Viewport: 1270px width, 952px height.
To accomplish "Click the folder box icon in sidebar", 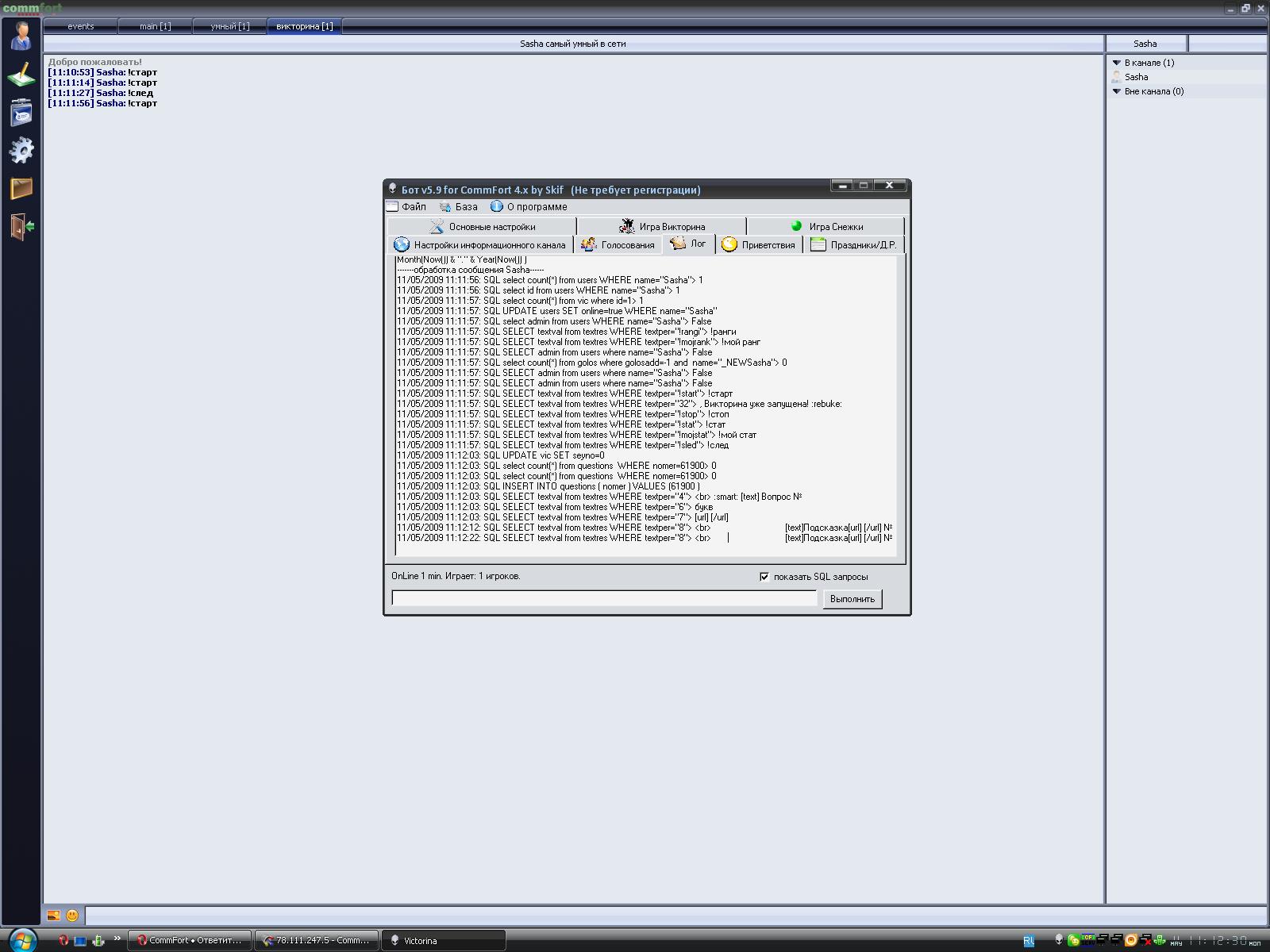I will (21, 188).
